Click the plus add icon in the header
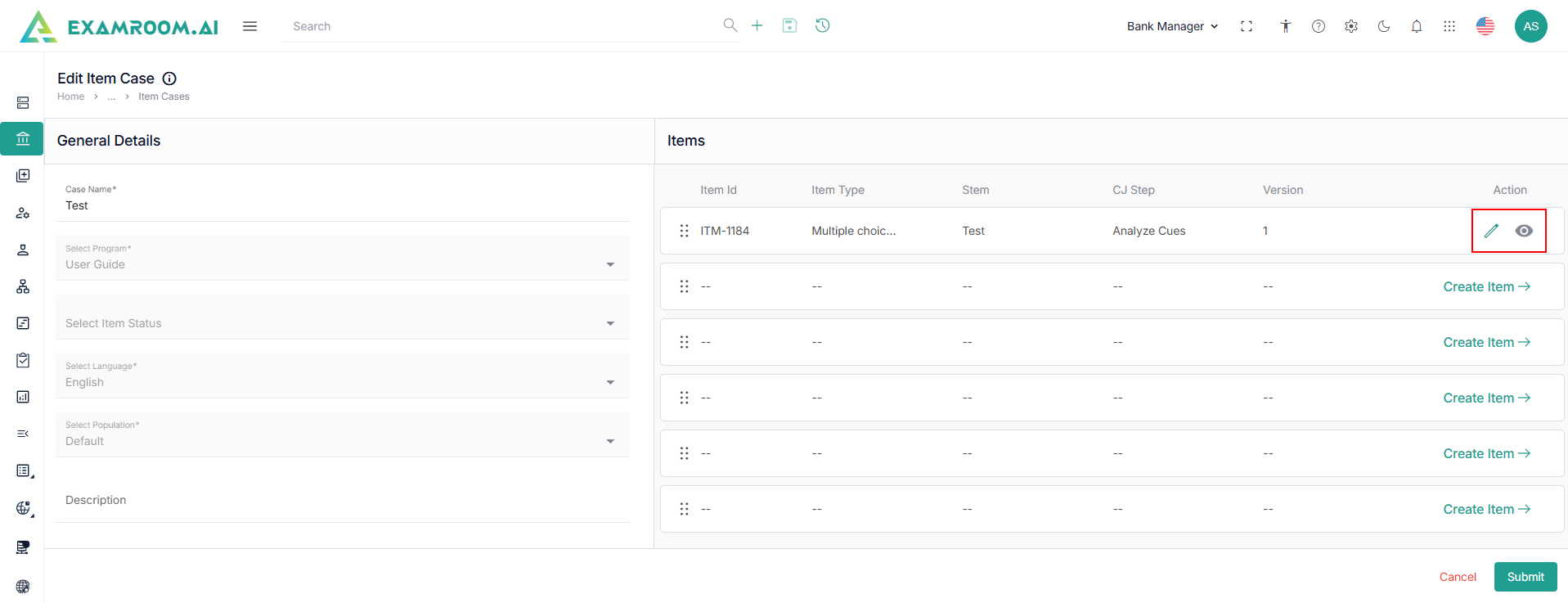The image size is (1568, 603). (757, 25)
